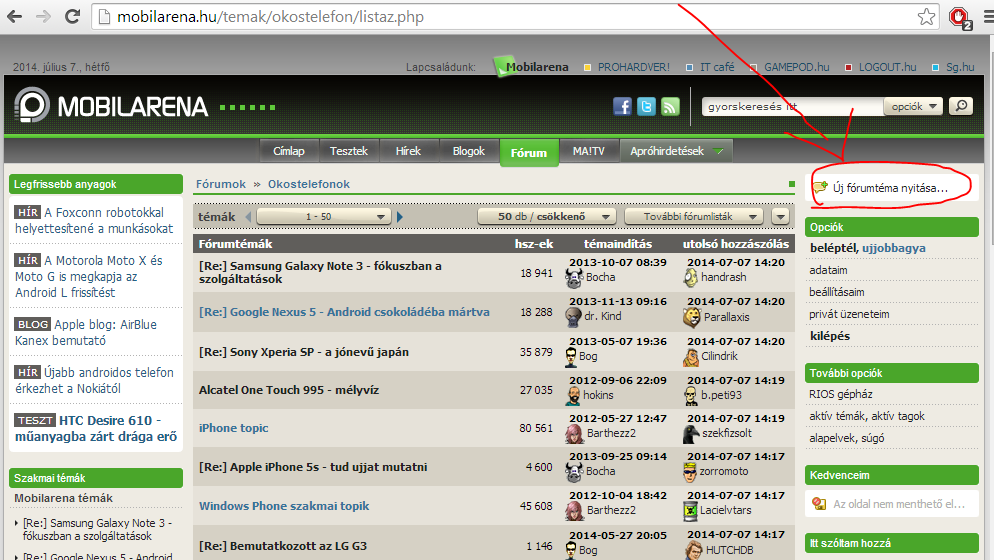Expand the Apróhirdetések menu arrow
Screen dimensions: 994x560
point(718,151)
